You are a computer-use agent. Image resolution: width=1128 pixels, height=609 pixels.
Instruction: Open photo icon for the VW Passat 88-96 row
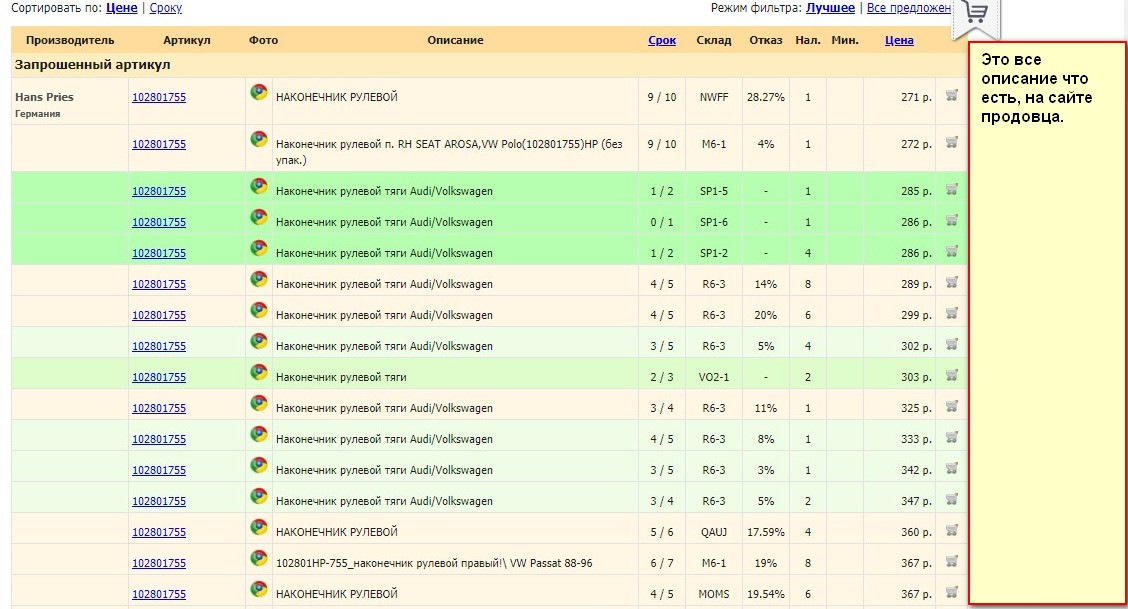coord(259,557)
